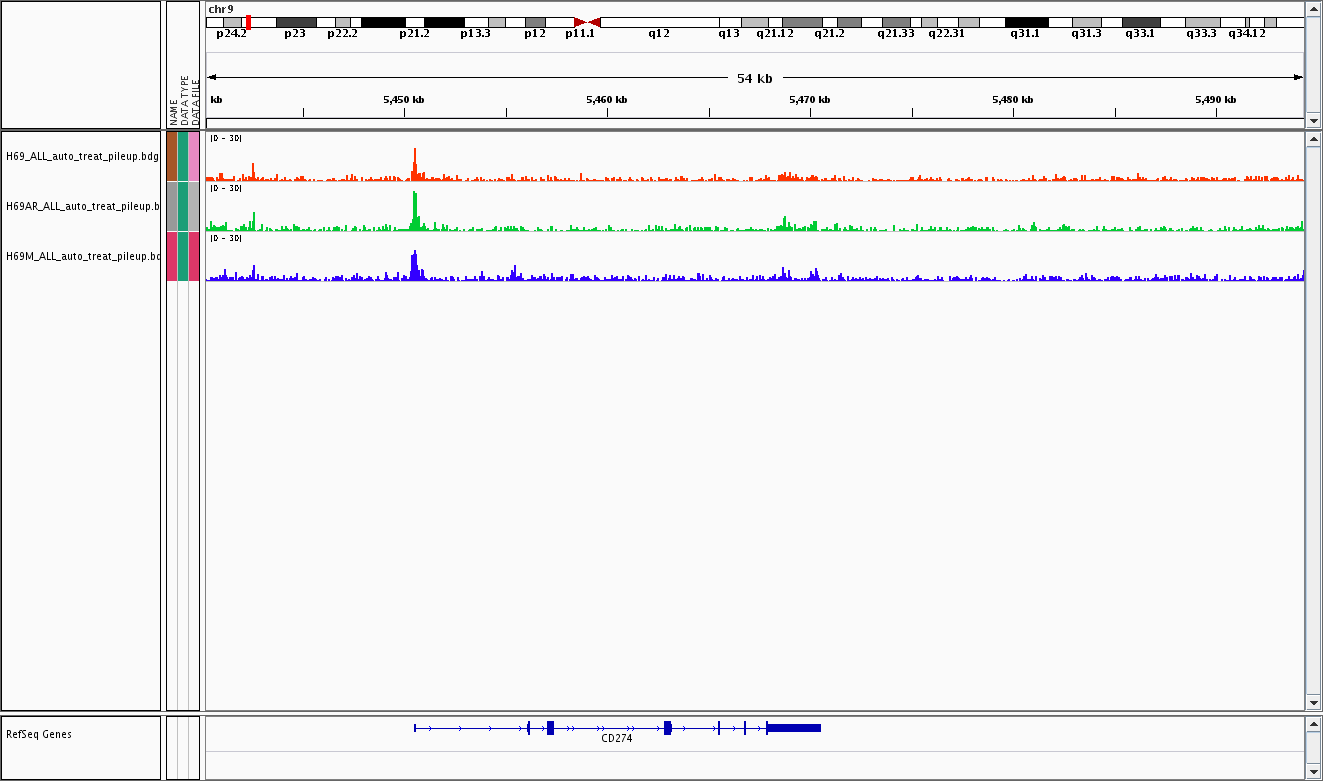Select the H69M_ALL_auto_treat_pileup track name
1323x781 pixels.
(x=82, y=256)
